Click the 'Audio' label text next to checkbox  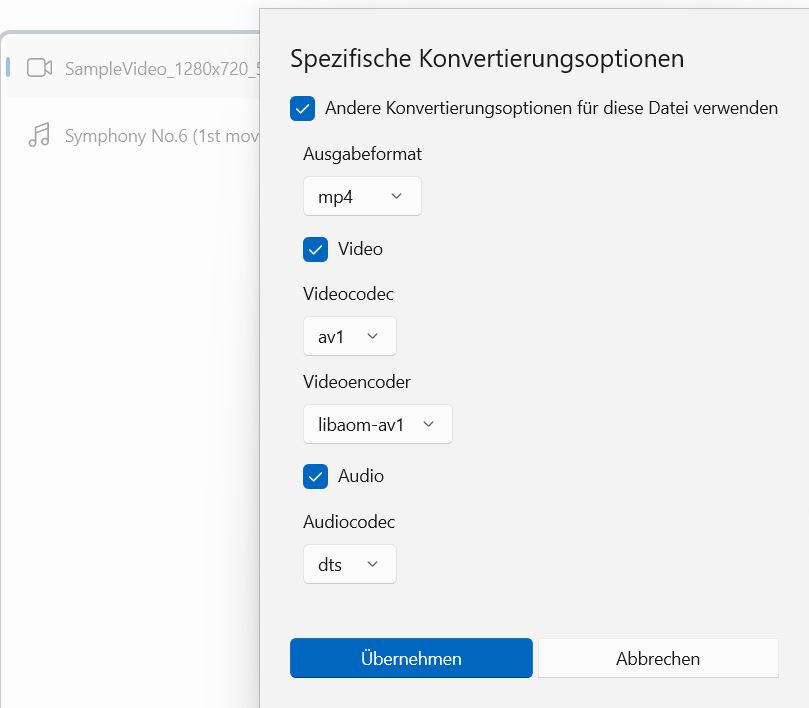pyautogui.click(x=361, y=476)
